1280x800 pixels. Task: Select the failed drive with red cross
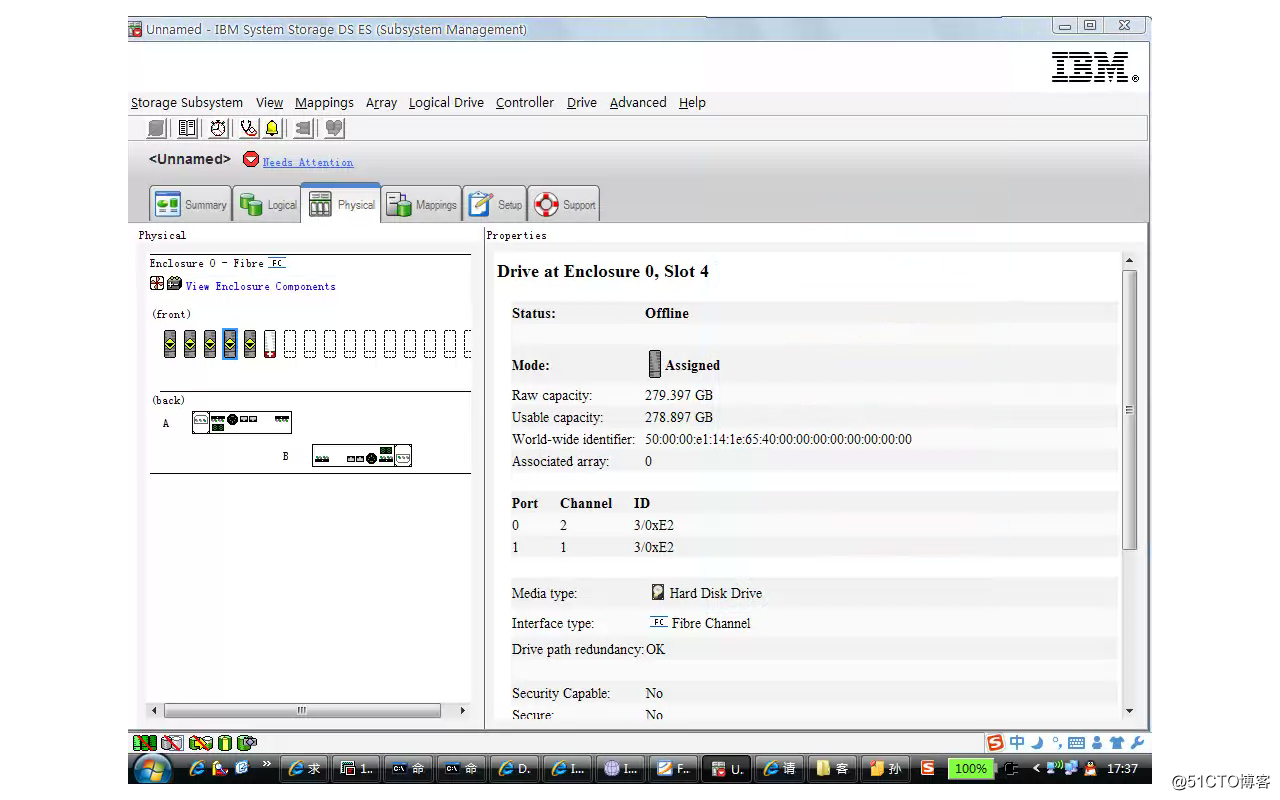pos(270,344)
